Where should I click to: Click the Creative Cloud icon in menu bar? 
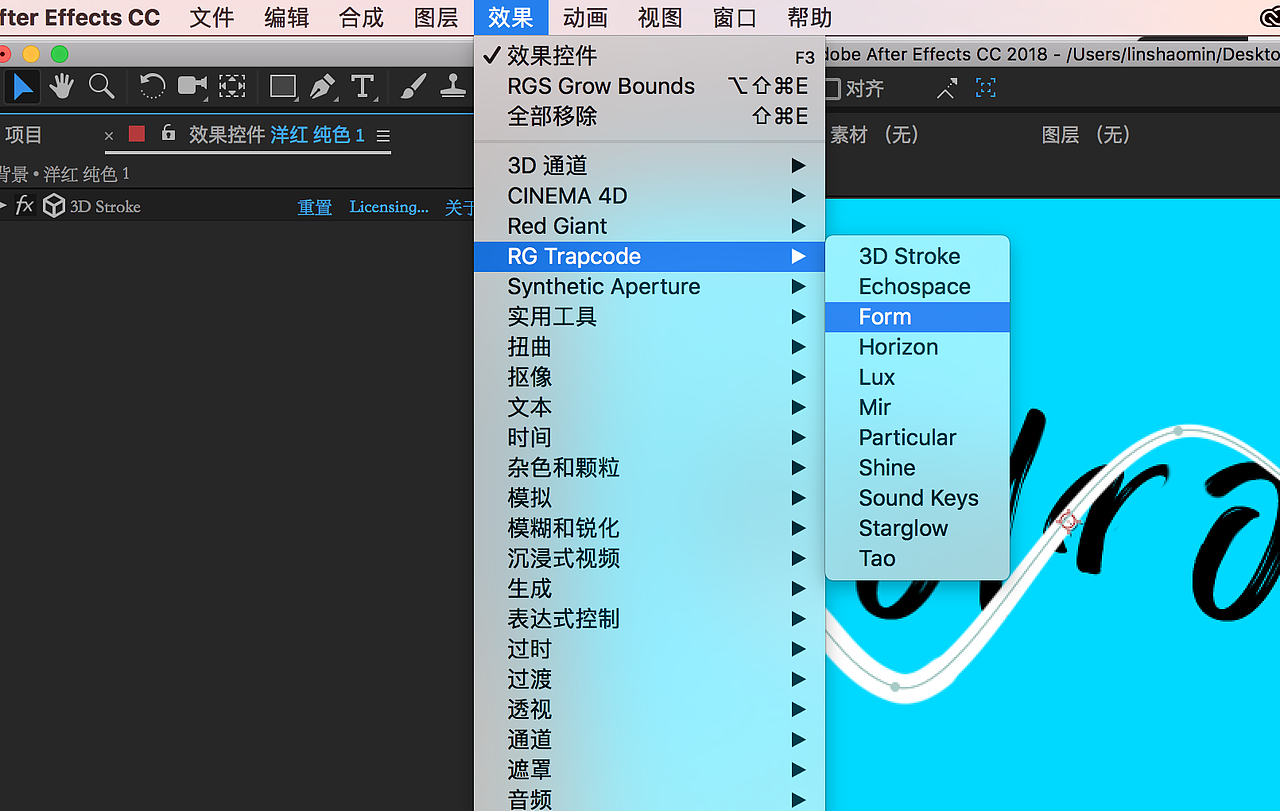coord(1270,17)
